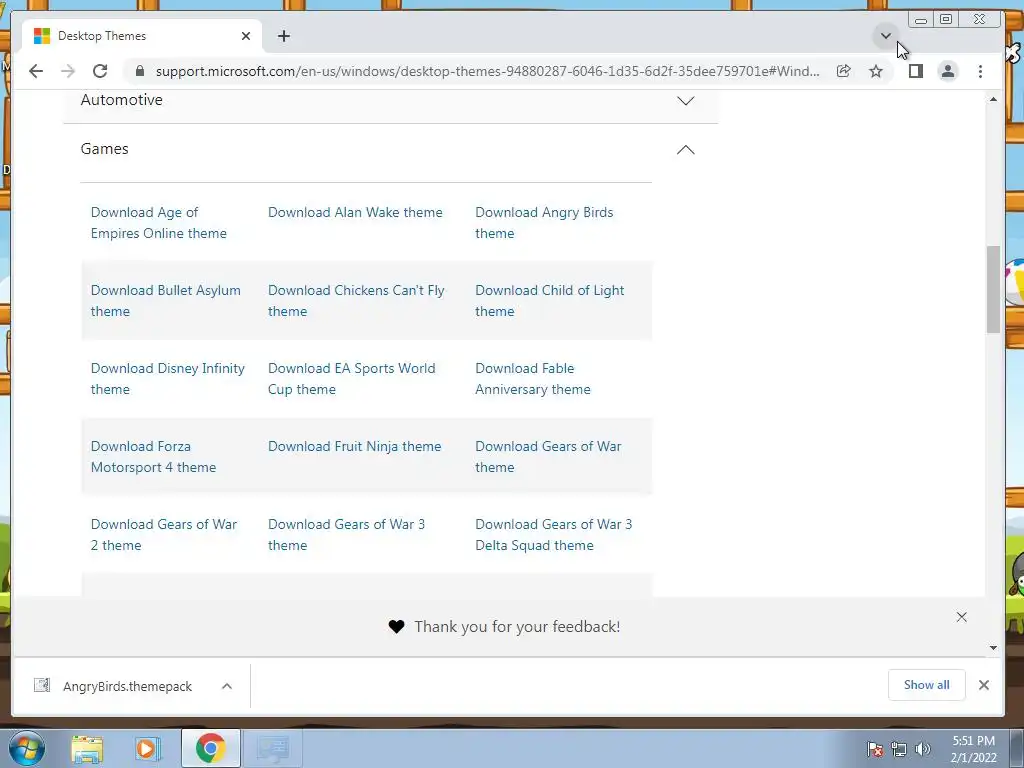Open Download Forza Motorsport 4 theme
Screen dimensions: 1024x768
pyautogui.click(x=153, y=456)
